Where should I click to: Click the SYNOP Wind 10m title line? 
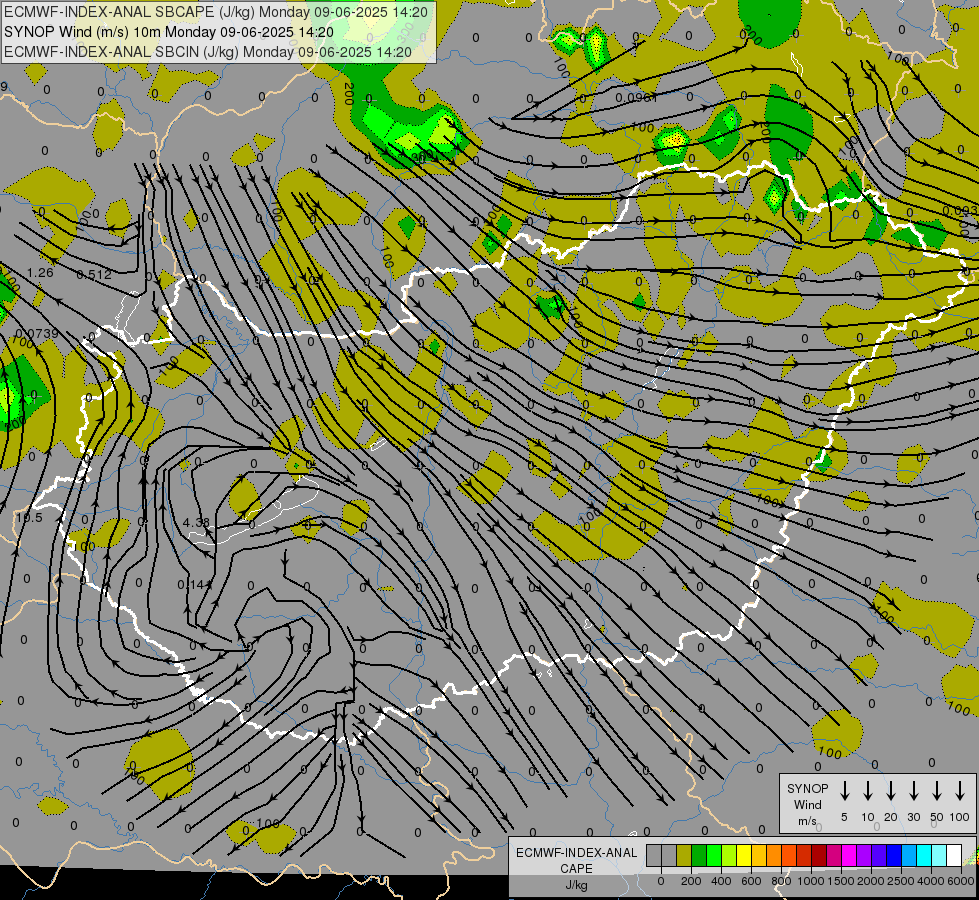(x=169, y=32)
